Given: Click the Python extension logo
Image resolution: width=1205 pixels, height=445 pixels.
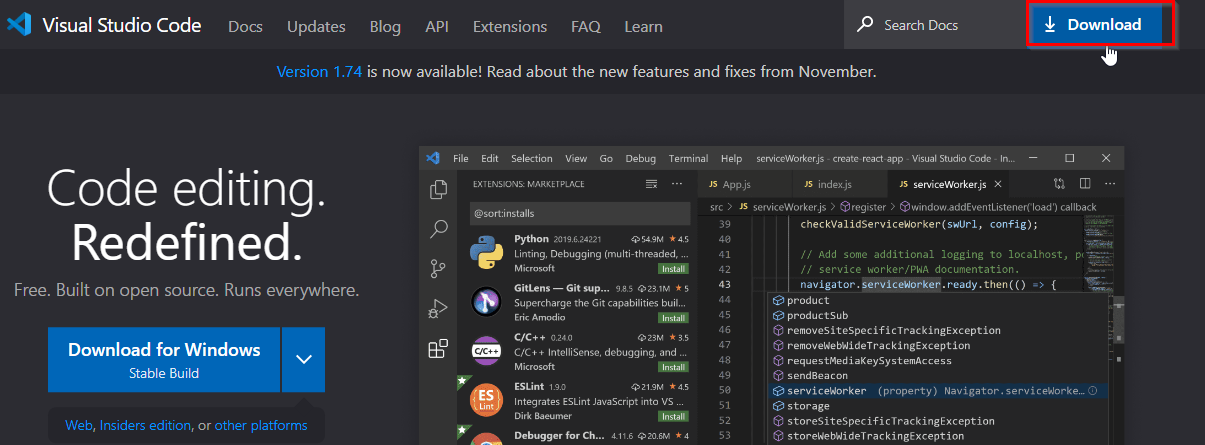Looking at the screenshot, I should [x=486, y=253].
